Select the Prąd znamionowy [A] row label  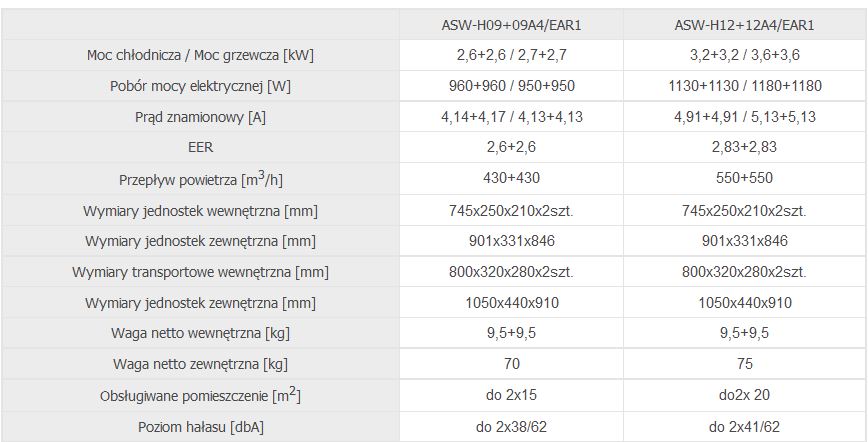200,117
